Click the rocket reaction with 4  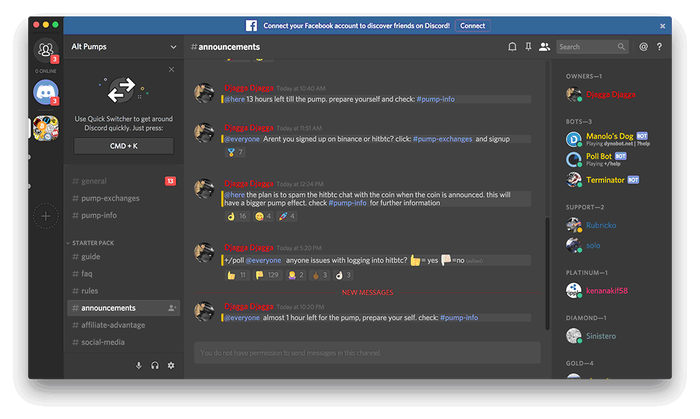click(287, 216)
